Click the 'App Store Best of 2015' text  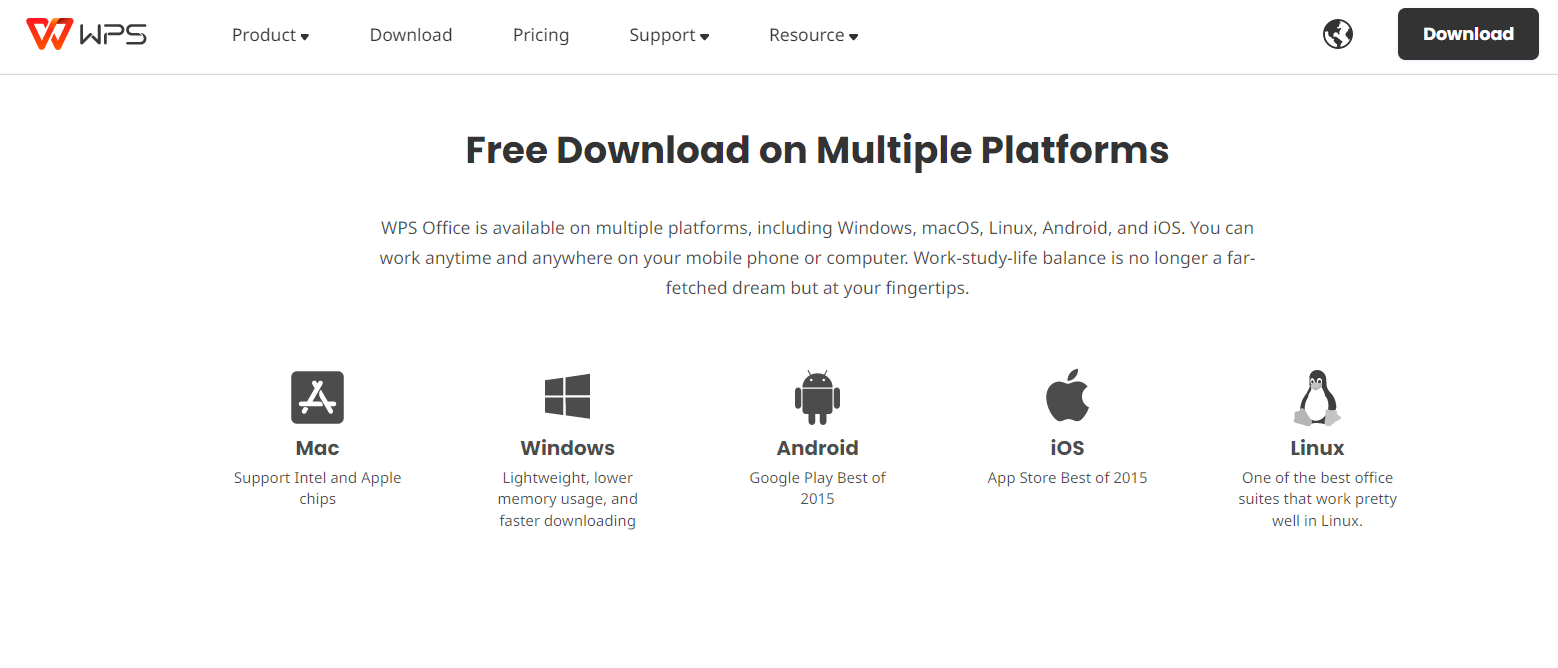1067,478
